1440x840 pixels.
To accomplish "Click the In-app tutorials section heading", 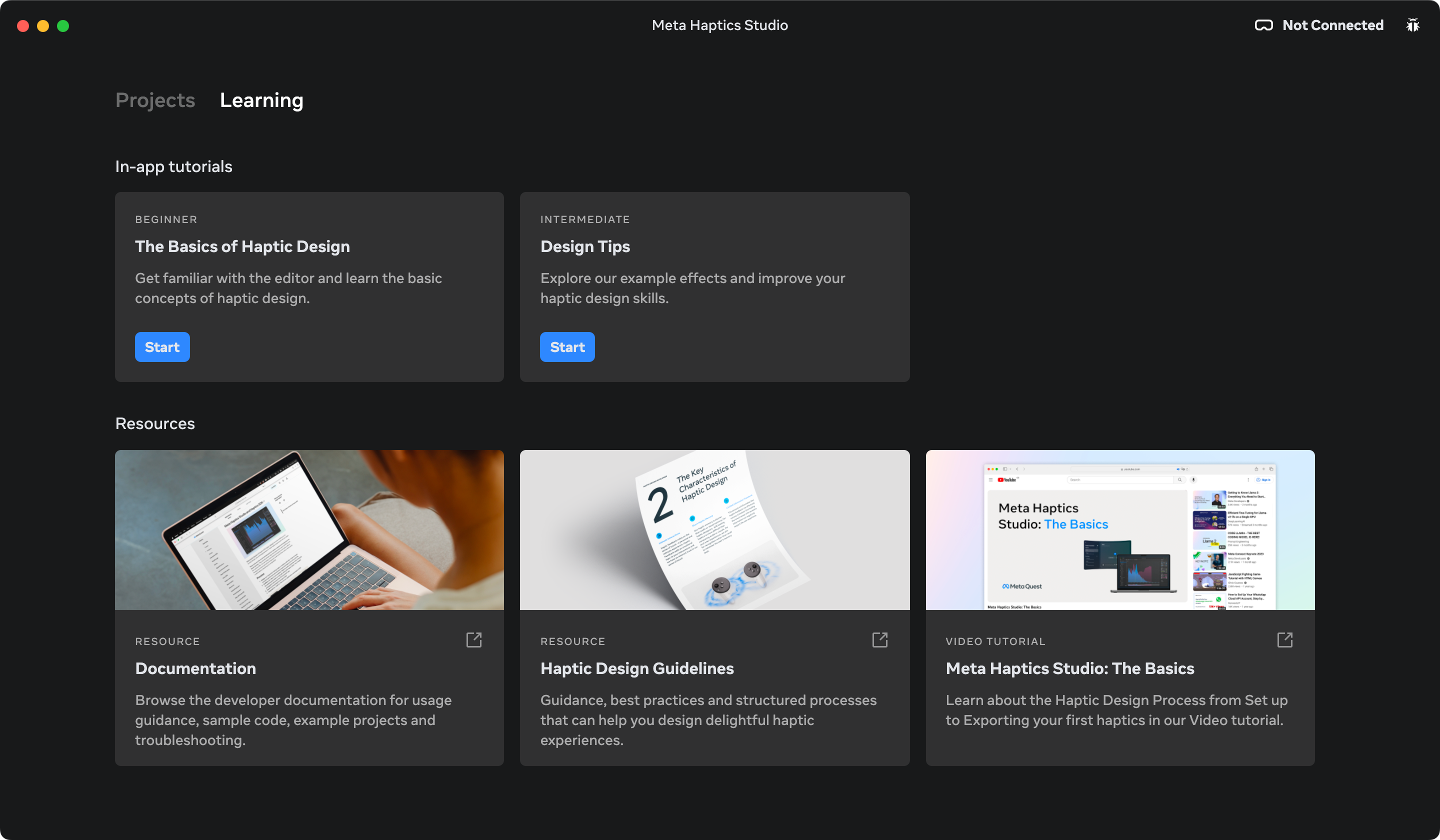I will (x=173, y=166).
